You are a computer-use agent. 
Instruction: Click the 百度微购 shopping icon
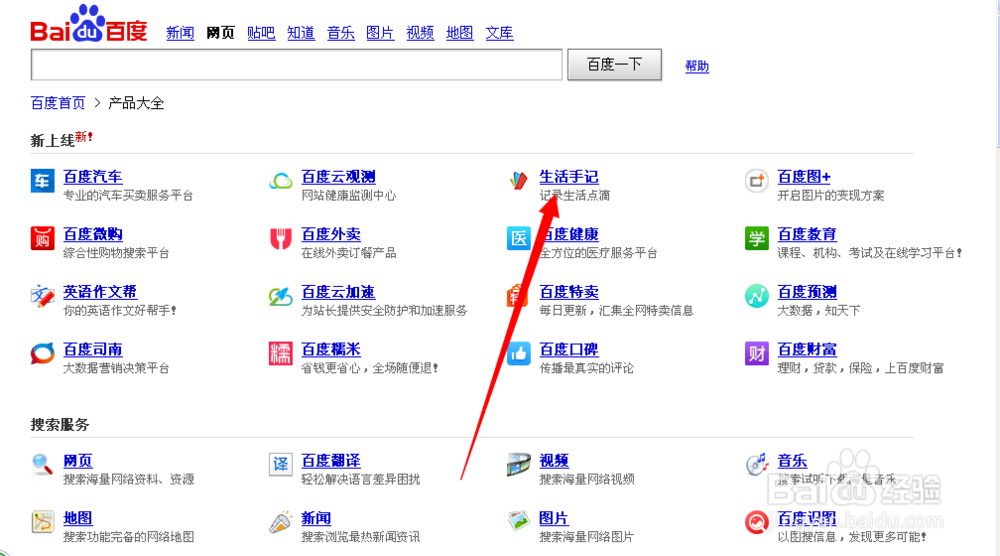(x=43, y=238)
